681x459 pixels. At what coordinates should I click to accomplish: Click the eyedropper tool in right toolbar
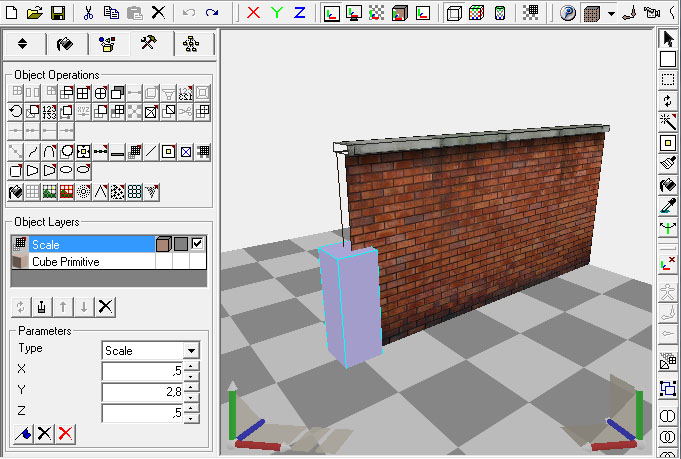coord(668,206)
